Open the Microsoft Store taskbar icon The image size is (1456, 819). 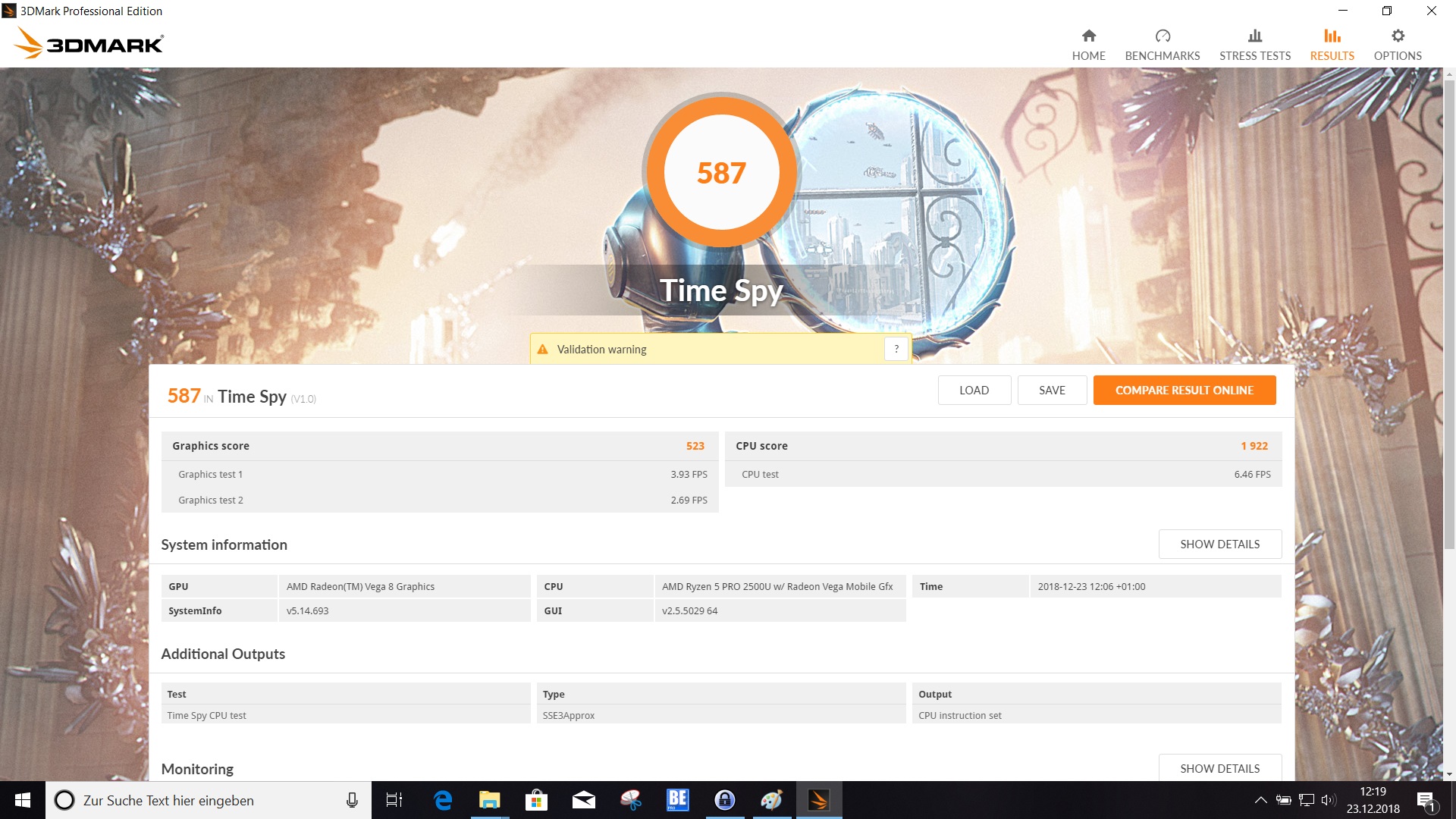(x=536, y=800)
